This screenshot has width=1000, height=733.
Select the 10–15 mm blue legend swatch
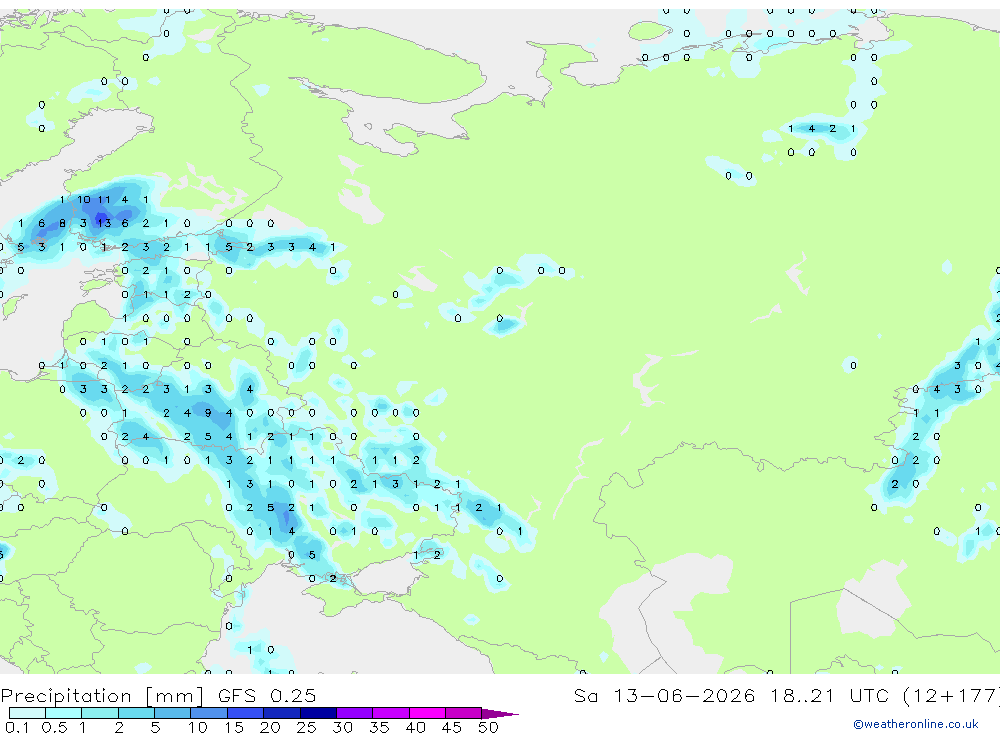(209, 713)
